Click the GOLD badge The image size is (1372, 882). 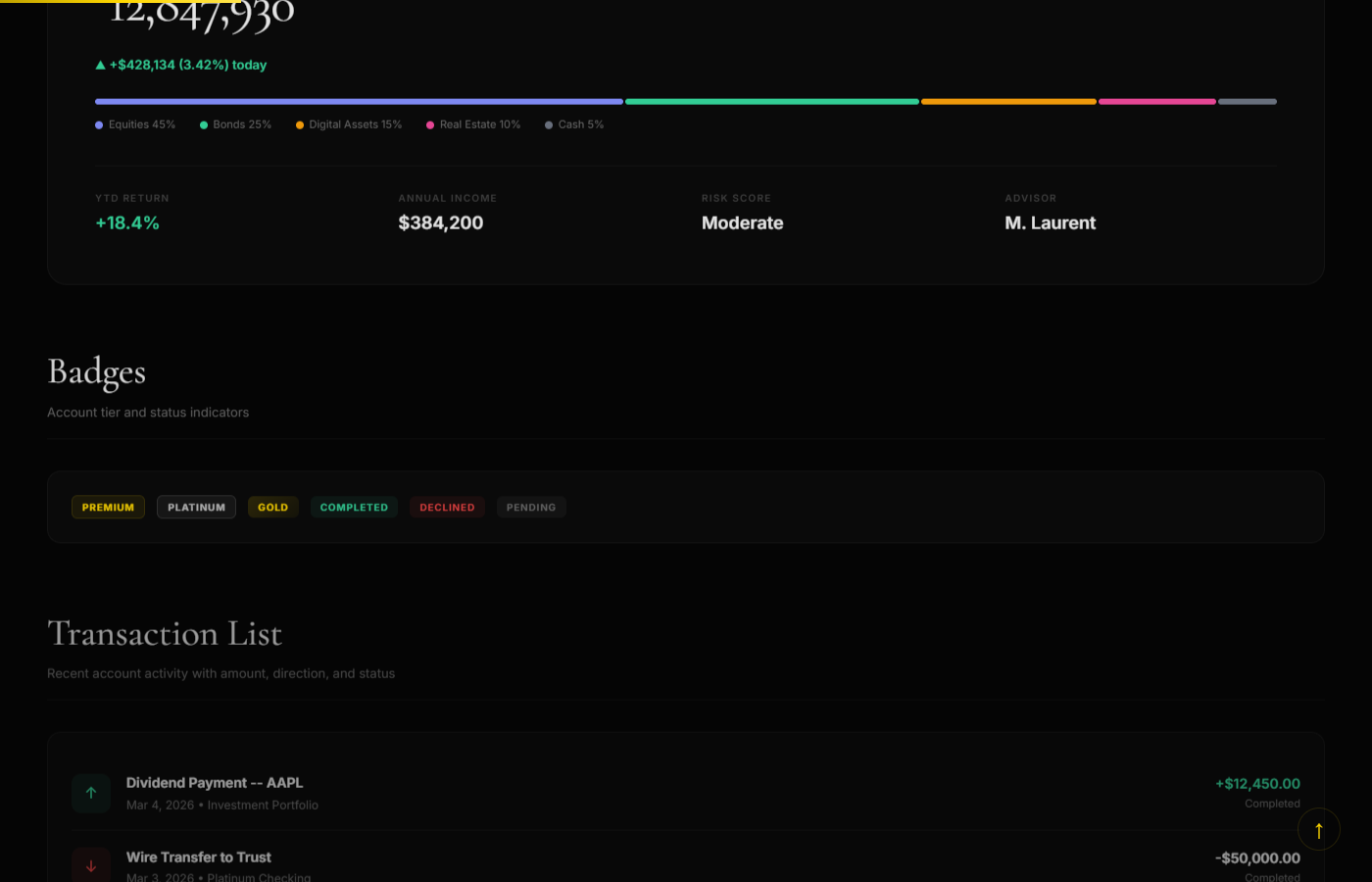[272, 508]
